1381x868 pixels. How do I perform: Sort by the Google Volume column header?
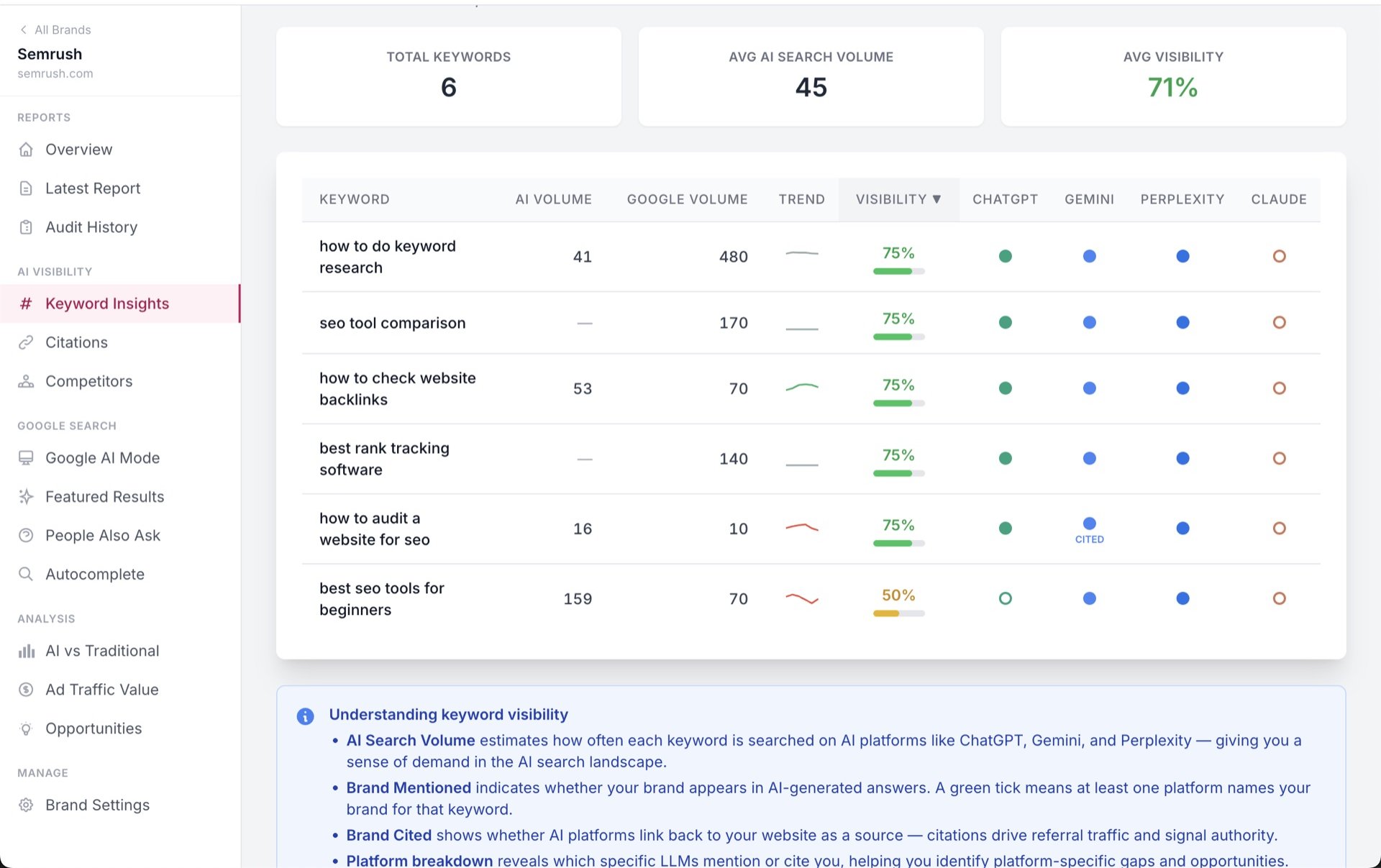(687, 199)
